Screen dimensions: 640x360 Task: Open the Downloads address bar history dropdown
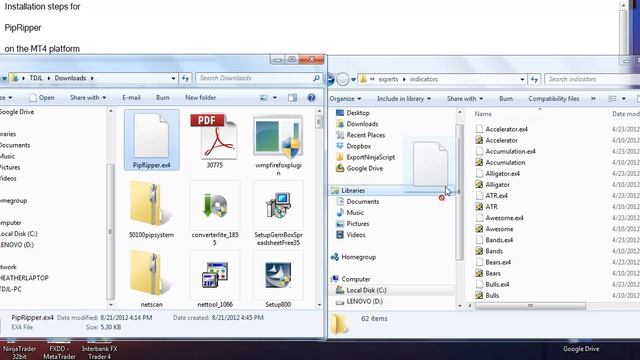[x=173, y=78]
